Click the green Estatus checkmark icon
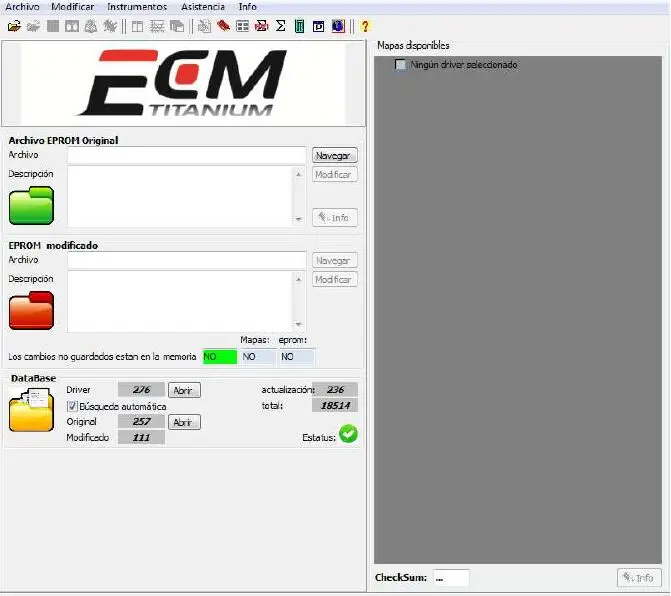The image size is (671, 596). point(348,434)
